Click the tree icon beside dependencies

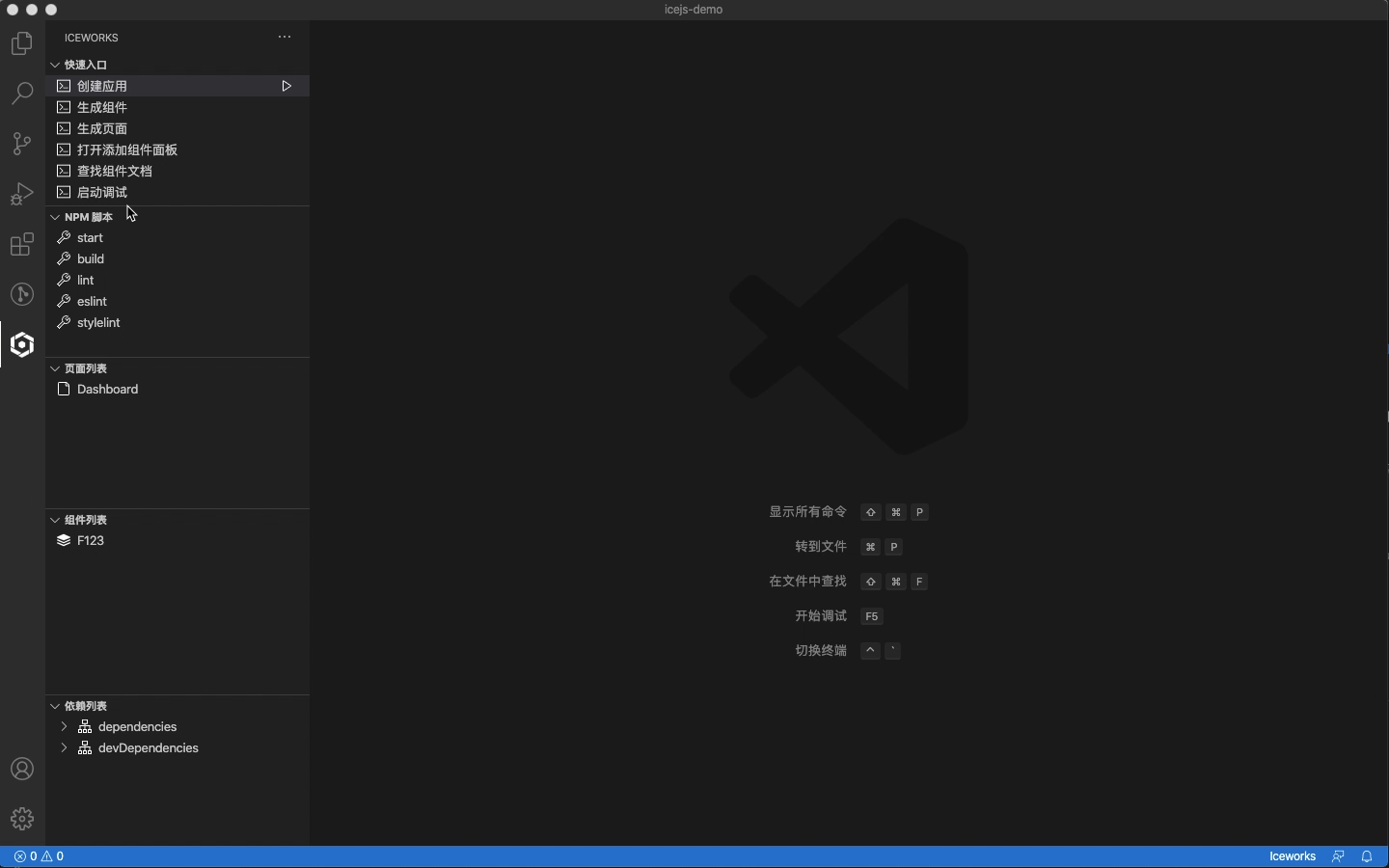coord(85,726)
